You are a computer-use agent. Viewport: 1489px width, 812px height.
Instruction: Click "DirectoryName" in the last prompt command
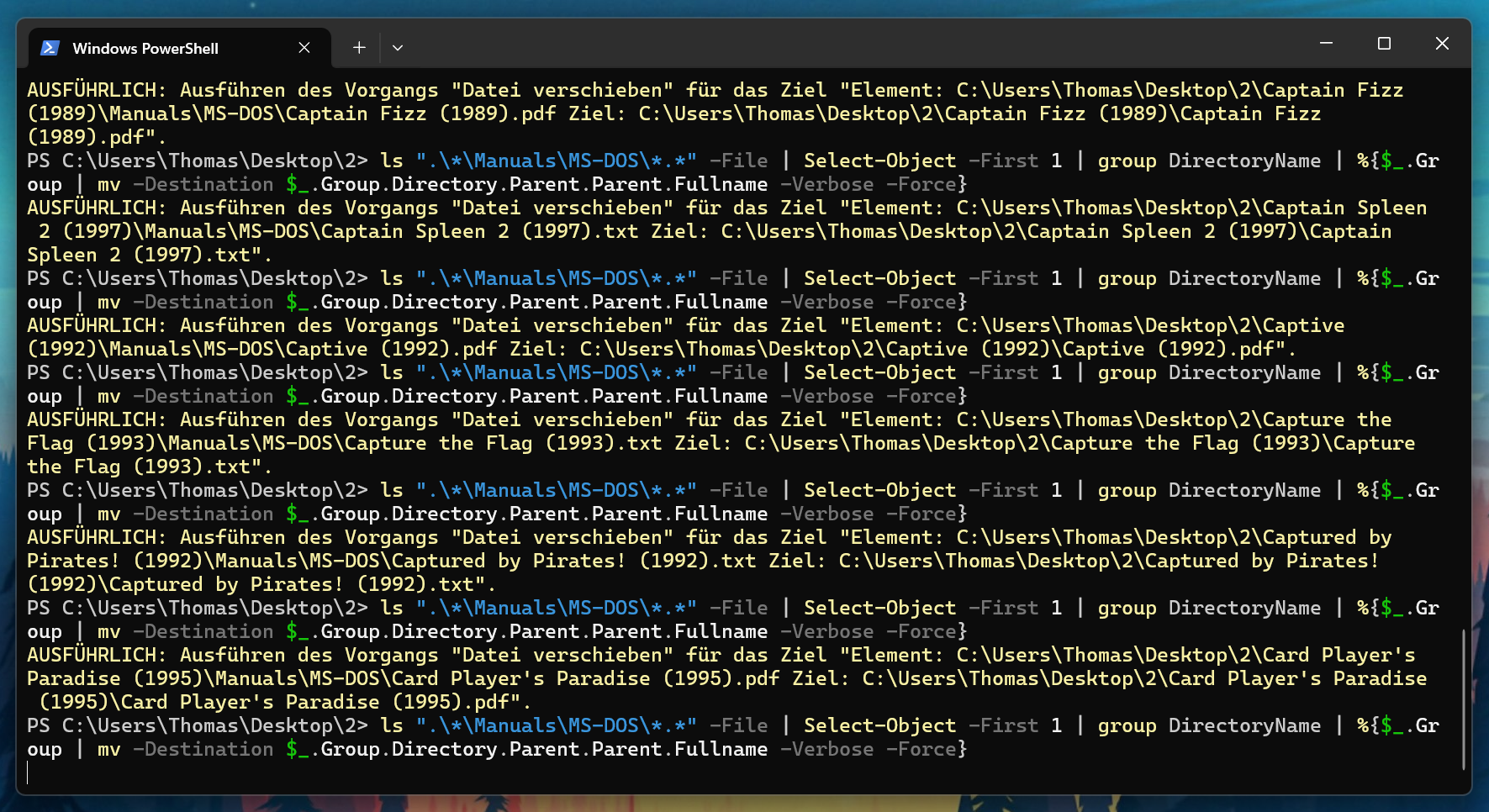[x=1244, y=725]
